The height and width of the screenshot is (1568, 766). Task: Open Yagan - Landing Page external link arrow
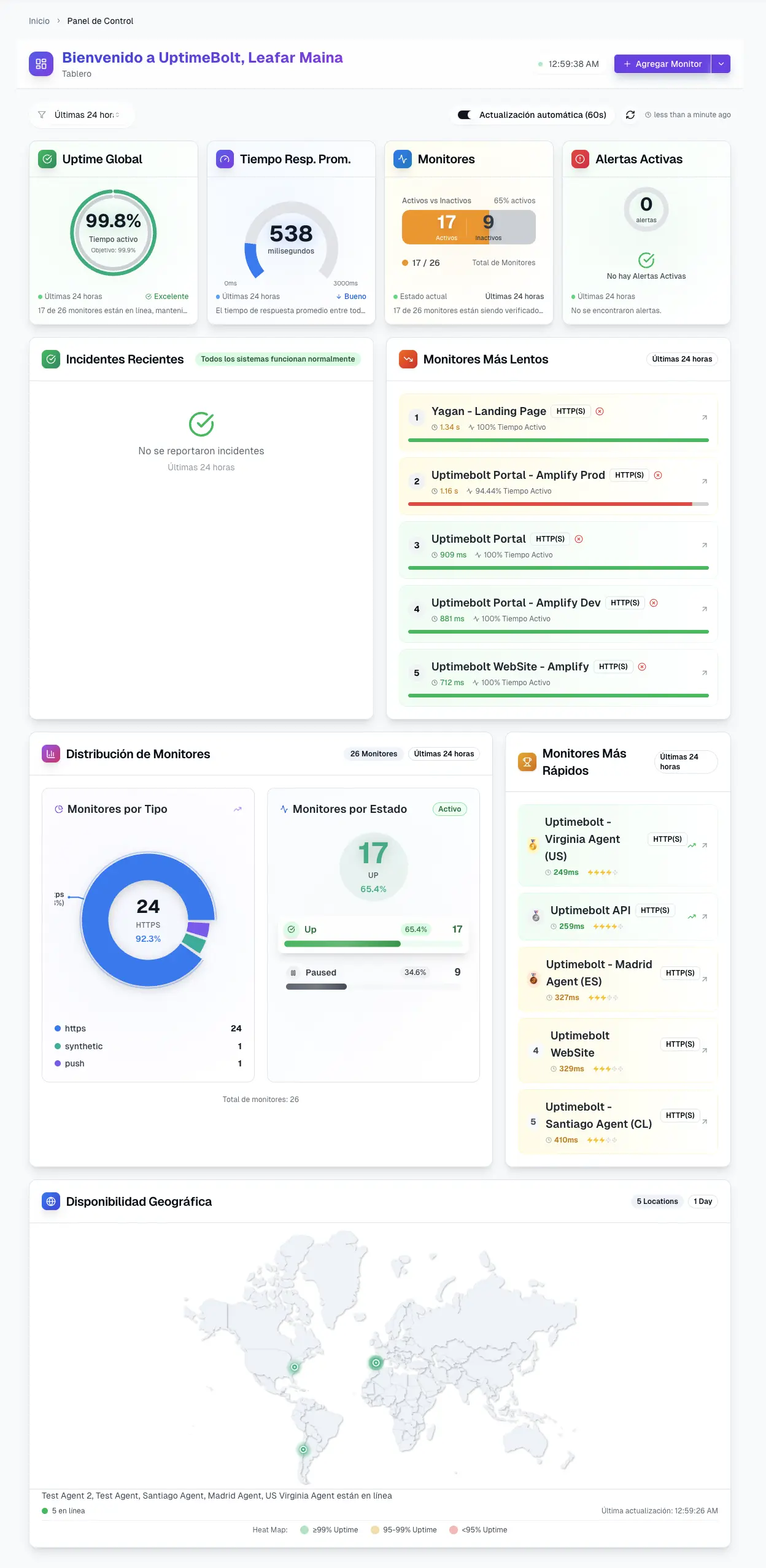tap(704, 417)
